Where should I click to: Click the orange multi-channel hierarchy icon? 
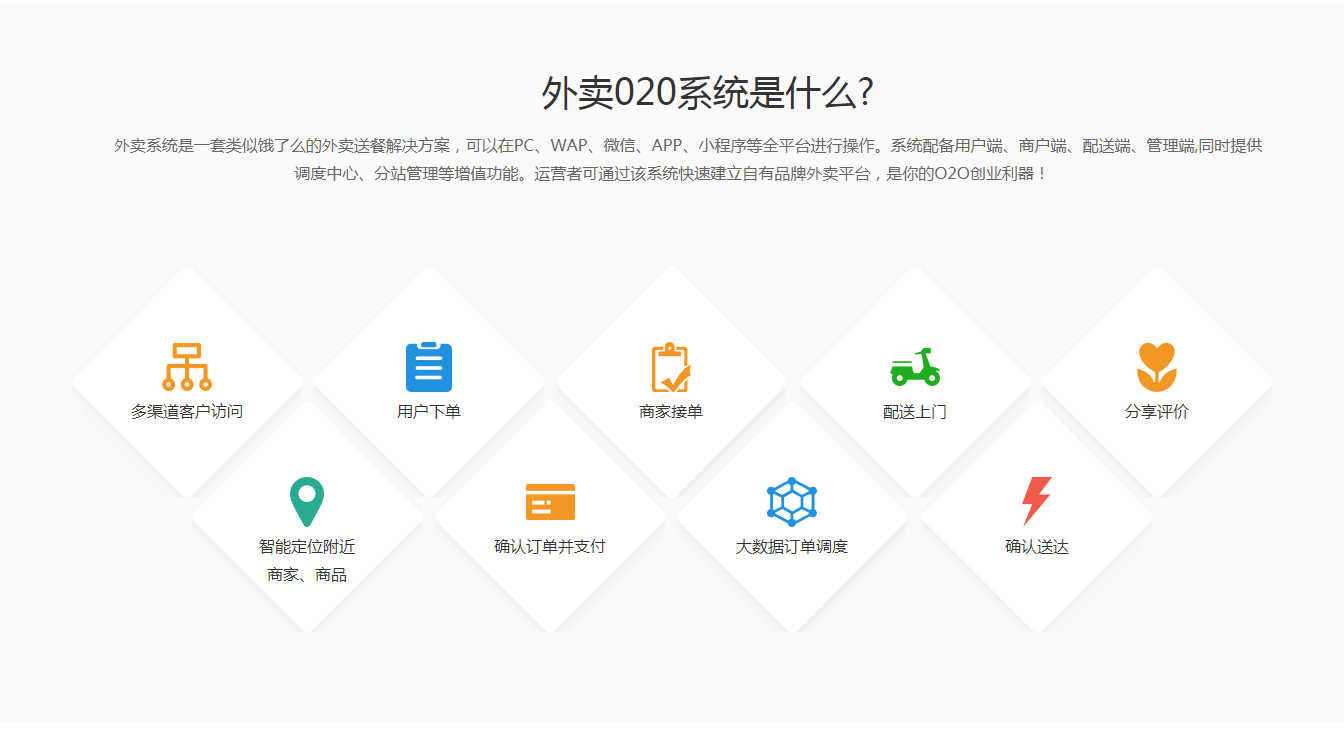pos(187,367)
